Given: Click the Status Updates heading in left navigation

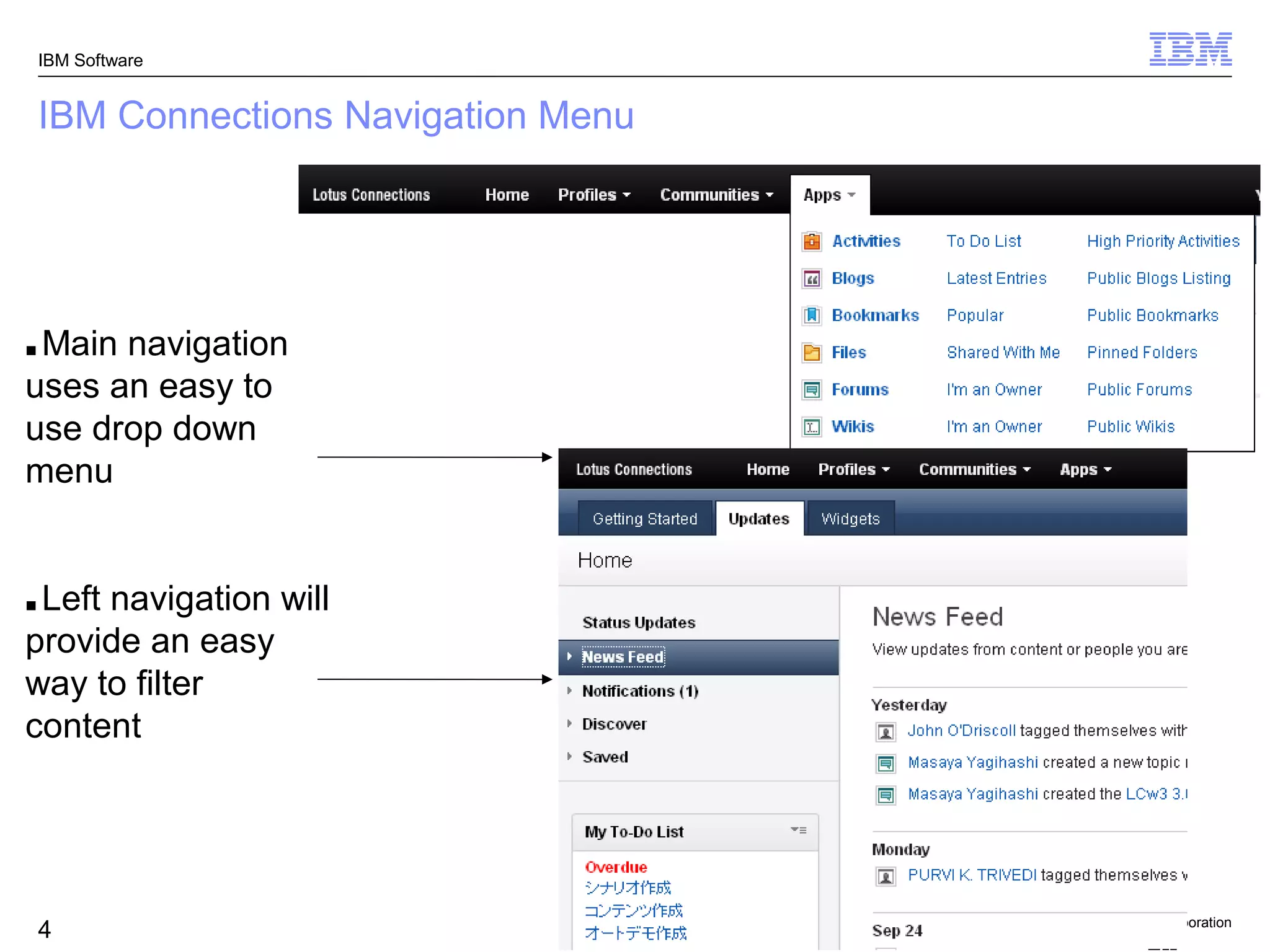Looking at the screenshot, I should [639, 623].
